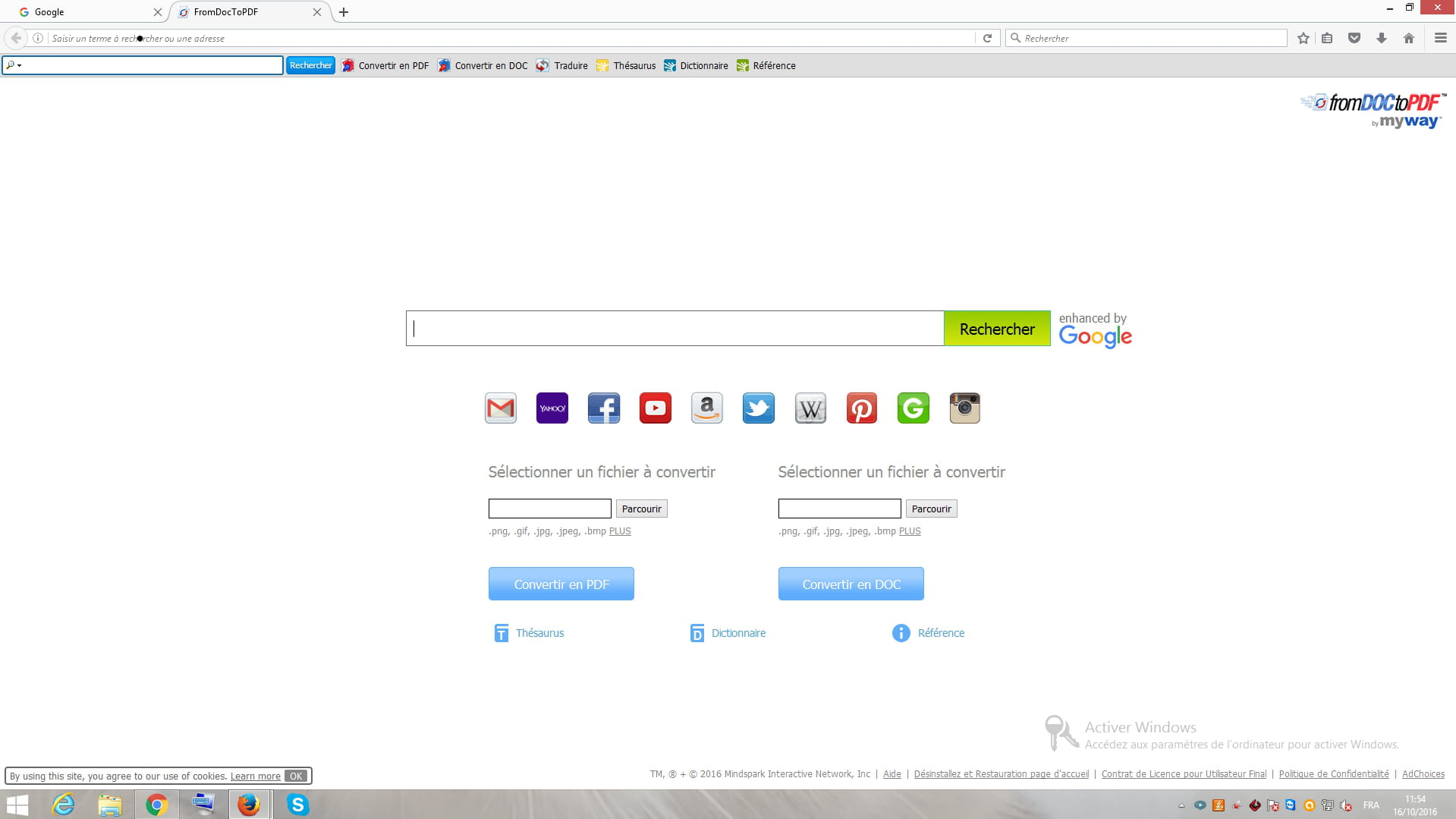Open Politique de Confidentialité footer link
This screenshot has width=1456, height=819.
point(1334,774)
